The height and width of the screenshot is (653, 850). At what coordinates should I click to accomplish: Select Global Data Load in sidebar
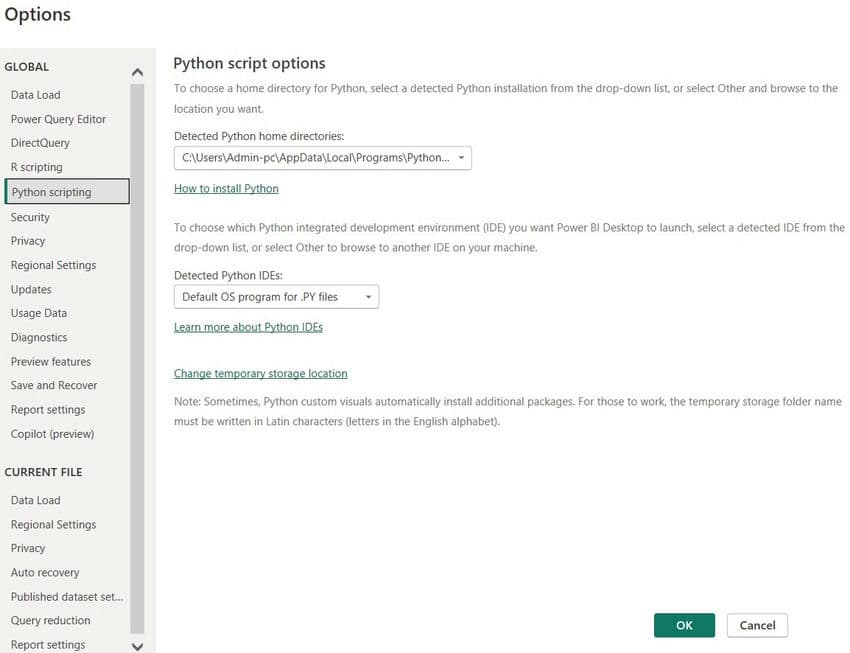click(36, 95)
